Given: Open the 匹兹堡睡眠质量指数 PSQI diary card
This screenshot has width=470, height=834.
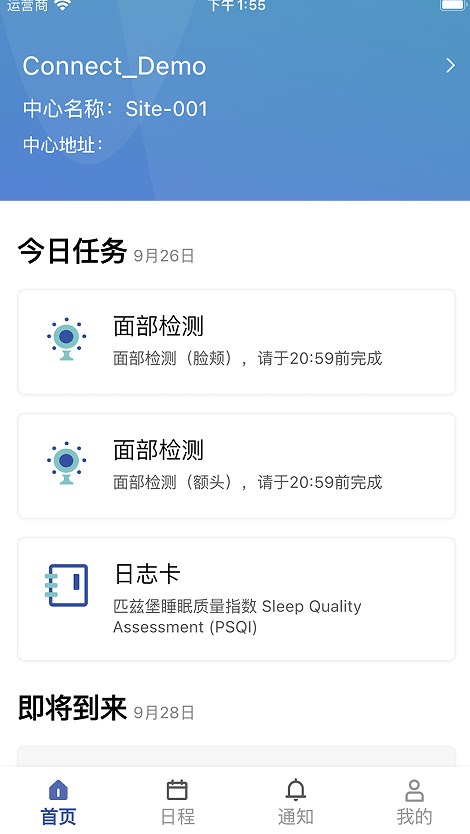Looking at the screenshot, I should tap(237, 599).
